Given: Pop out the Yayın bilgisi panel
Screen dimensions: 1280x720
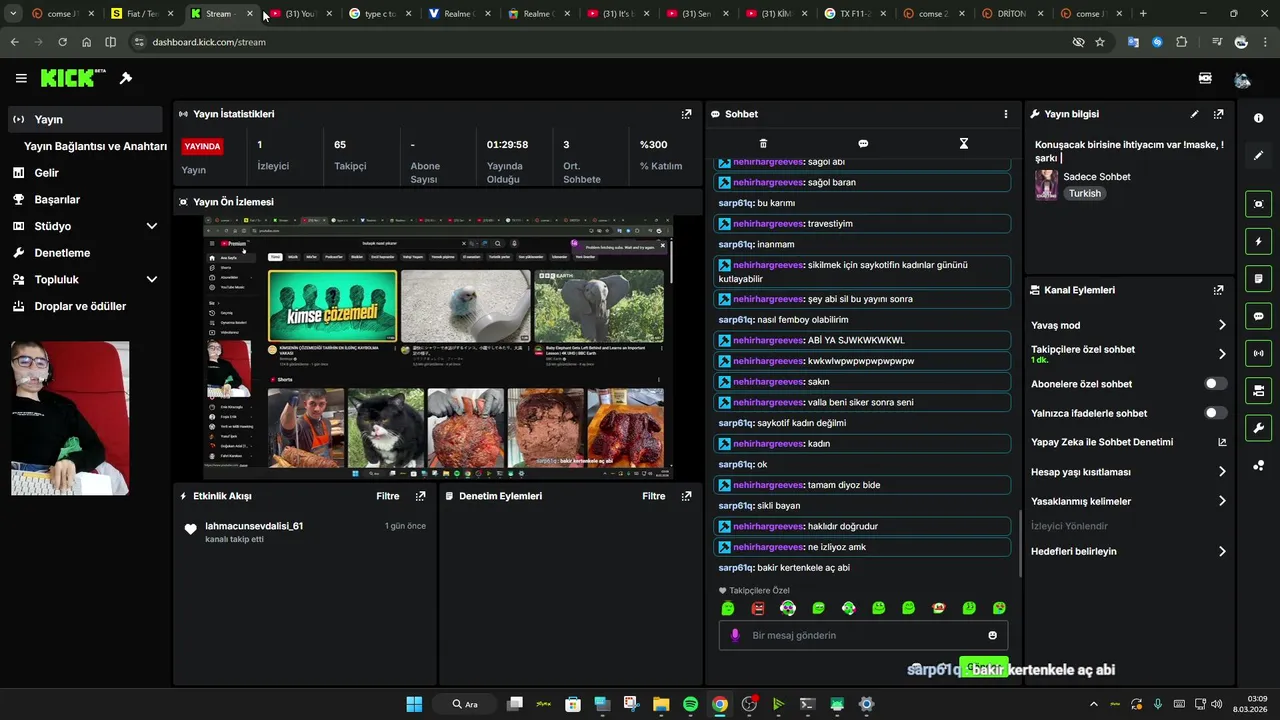Looking at the screenshot, I should pyautogui.click(x=1218, y=114).
